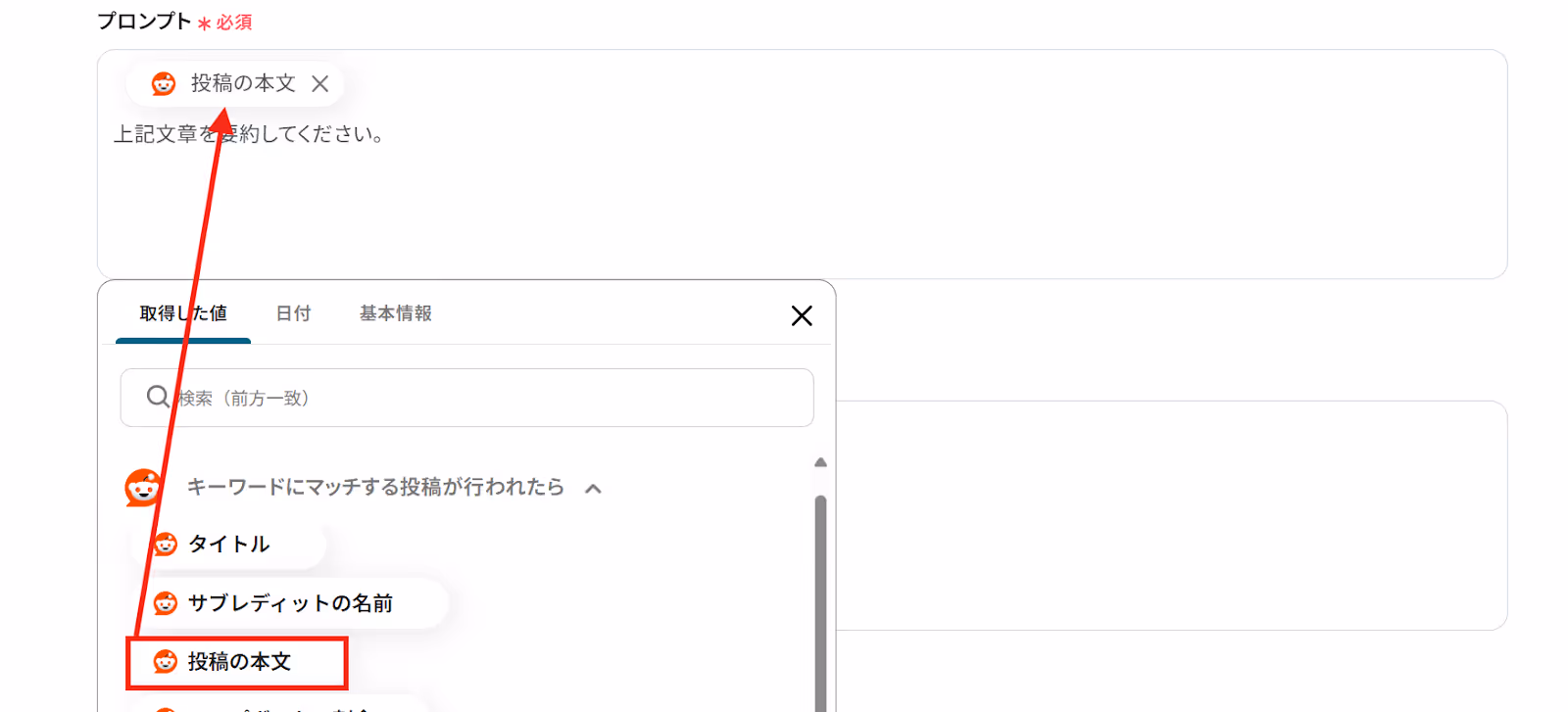Image resolution: width=1568 pixels, height=712 pixels.
Task: Click the value list scrollbar thumb
Action: coord(821,602)
